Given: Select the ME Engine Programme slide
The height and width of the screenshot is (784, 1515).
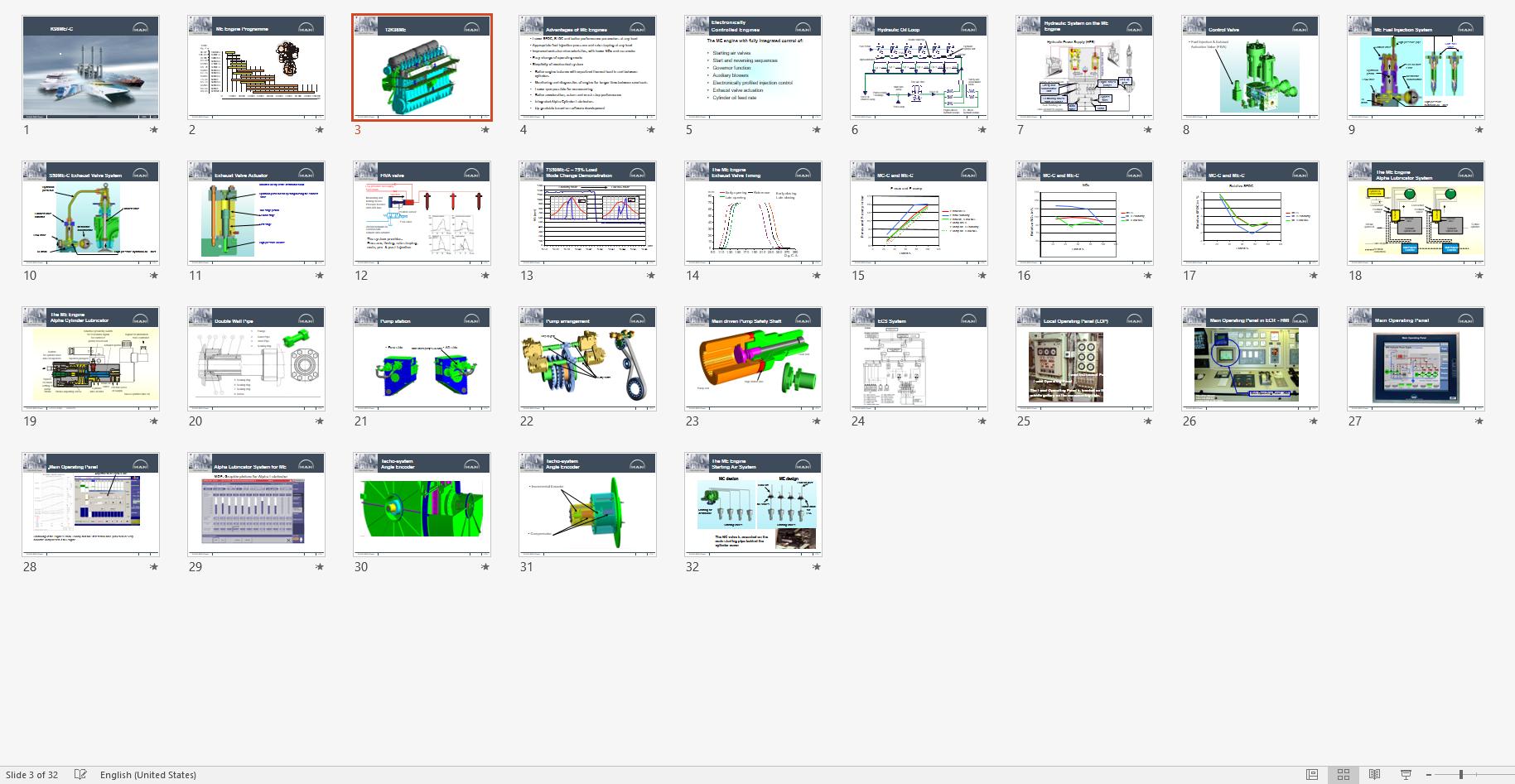Looking at the screenshot, I should (x=257, y=67).
